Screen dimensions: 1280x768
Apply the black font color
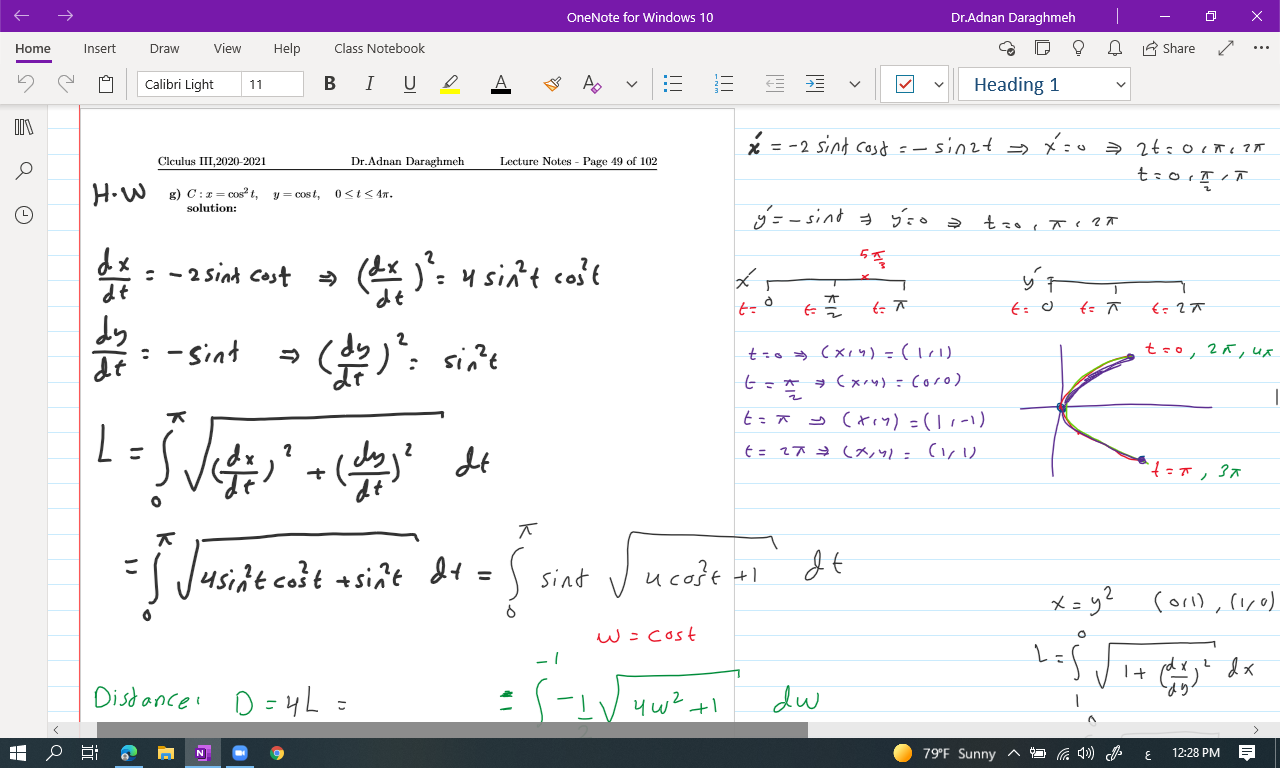click(501, 84)
